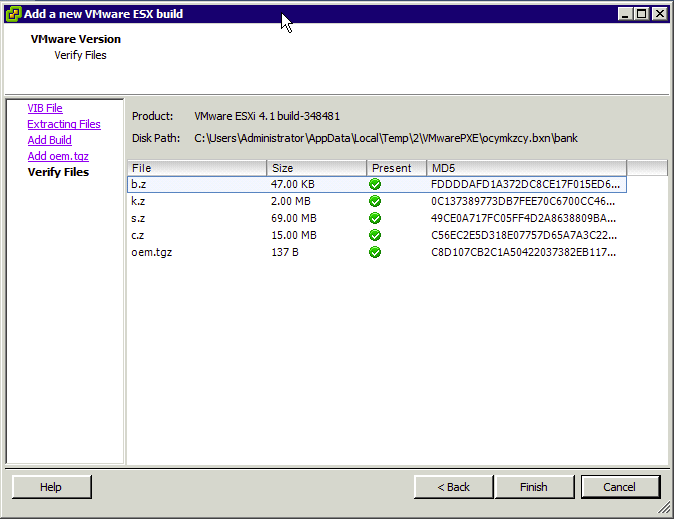
Task: Click the VMware ESXi 4.1 build-348481 product text
Action: click(267, 116)
